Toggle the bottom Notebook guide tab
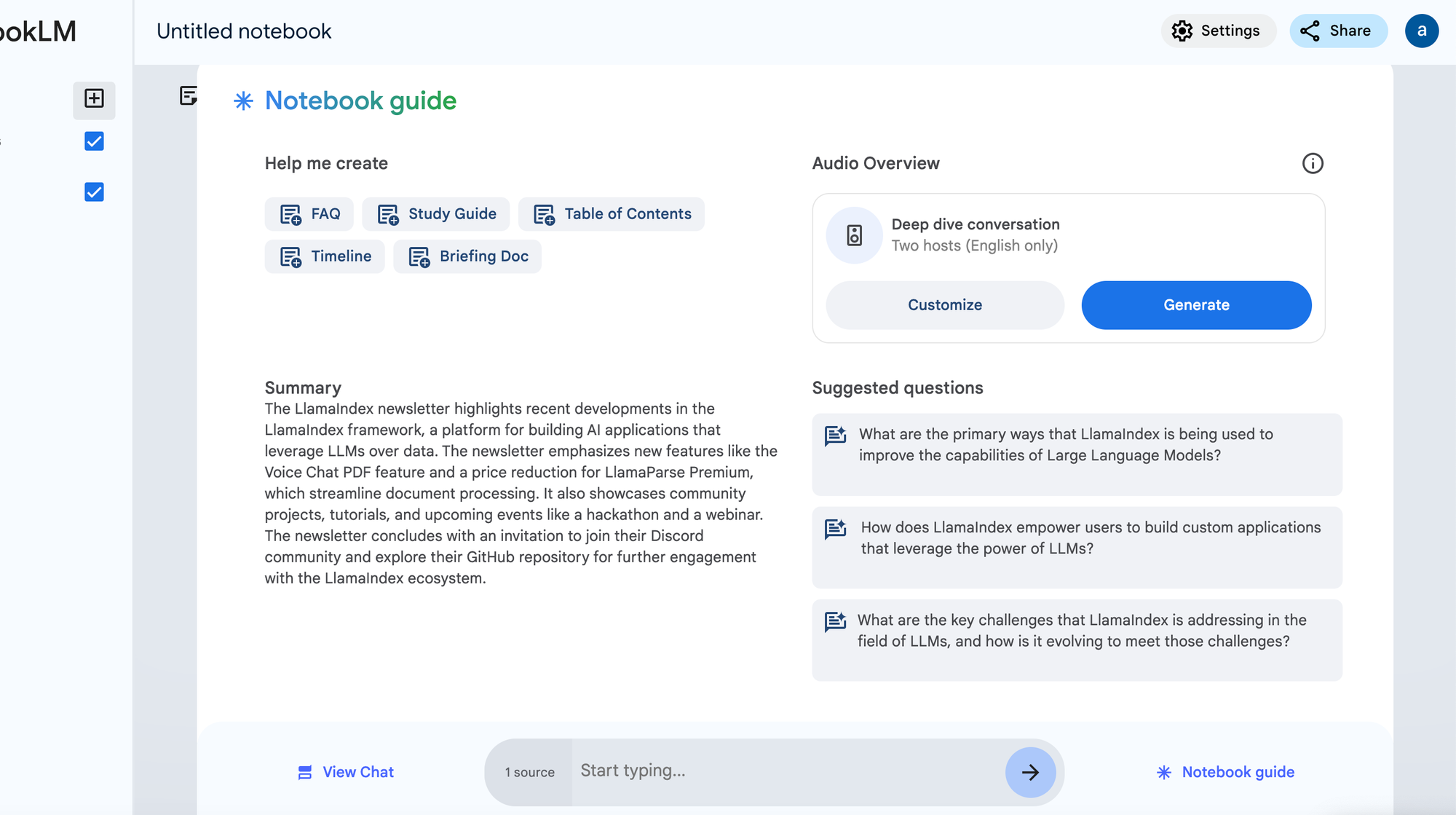1456x815 pixels. coord(1225,772)
